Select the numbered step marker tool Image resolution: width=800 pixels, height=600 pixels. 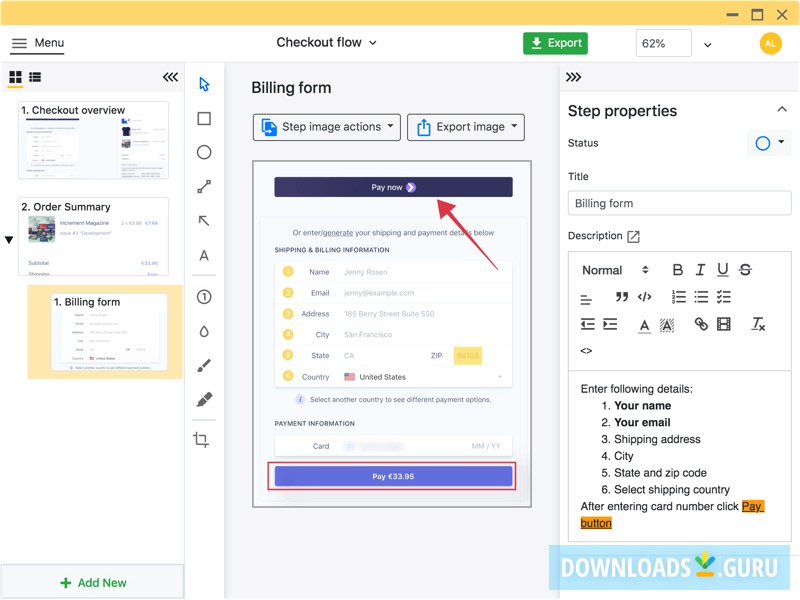pos(204,297)
